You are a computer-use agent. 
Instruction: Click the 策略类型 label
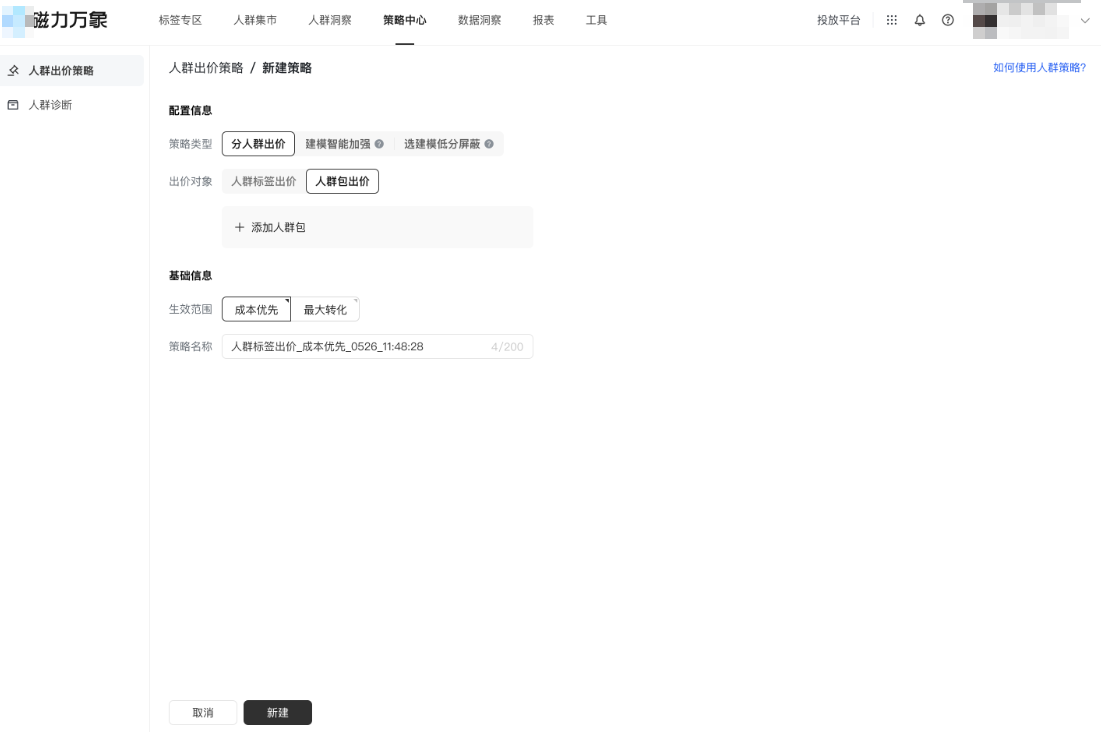190,144
